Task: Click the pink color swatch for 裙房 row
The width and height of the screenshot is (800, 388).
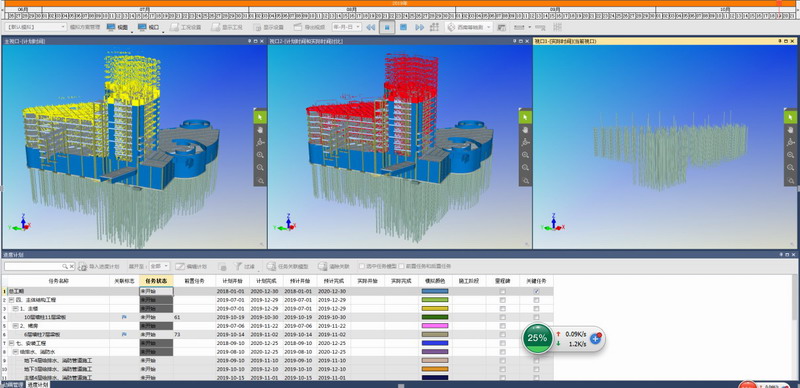Action: [x=435, y=326]
